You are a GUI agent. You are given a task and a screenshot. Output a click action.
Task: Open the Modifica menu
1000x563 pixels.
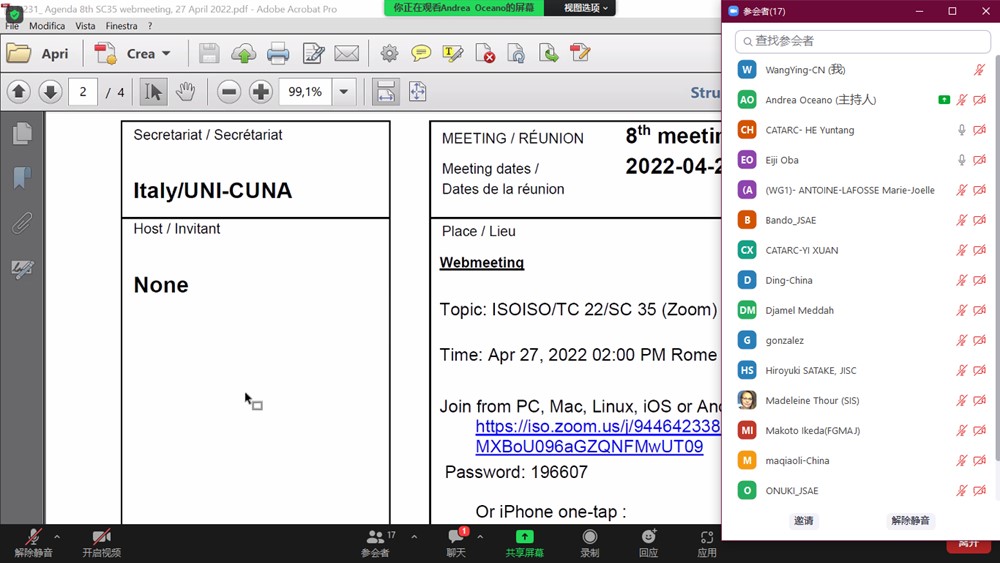(47, 26)
